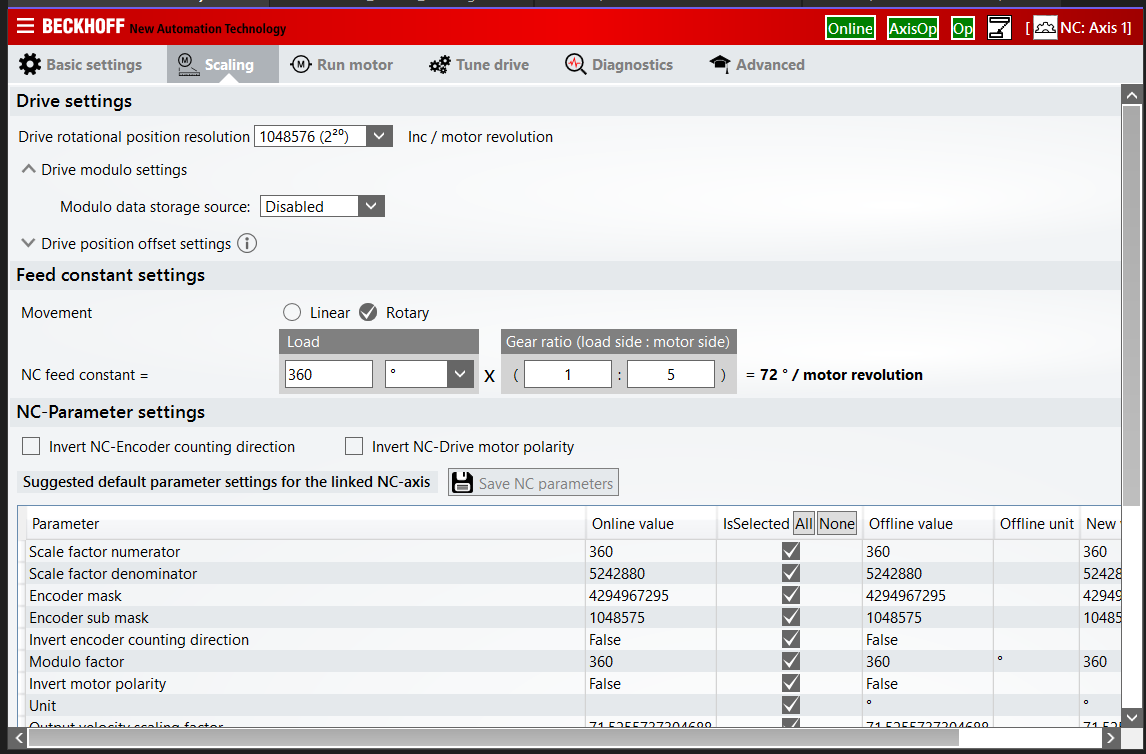Select Invert encoder counting direction row label

pyautogui.click(x=139, y=639)
